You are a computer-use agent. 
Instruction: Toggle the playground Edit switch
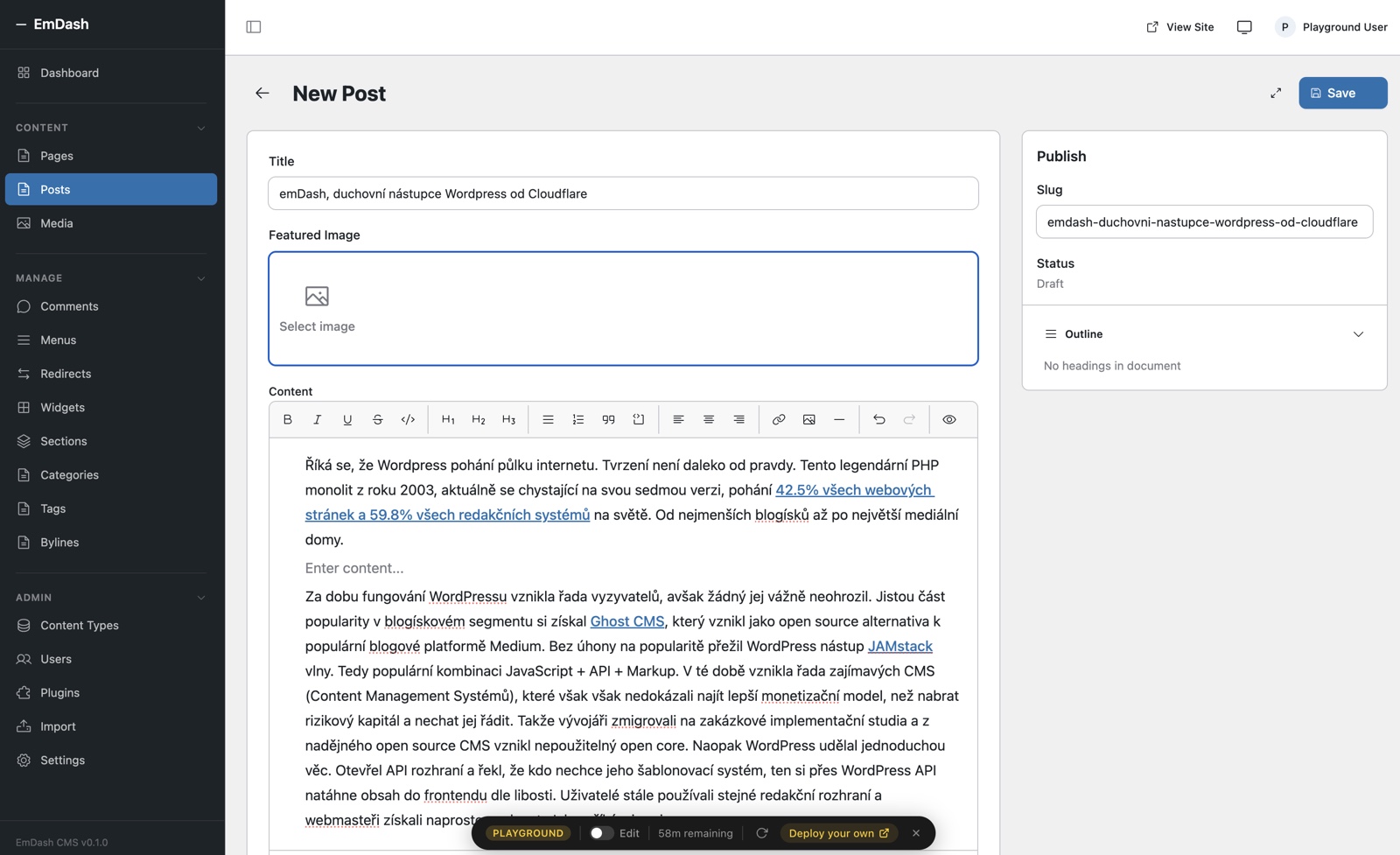pos(601,833)
